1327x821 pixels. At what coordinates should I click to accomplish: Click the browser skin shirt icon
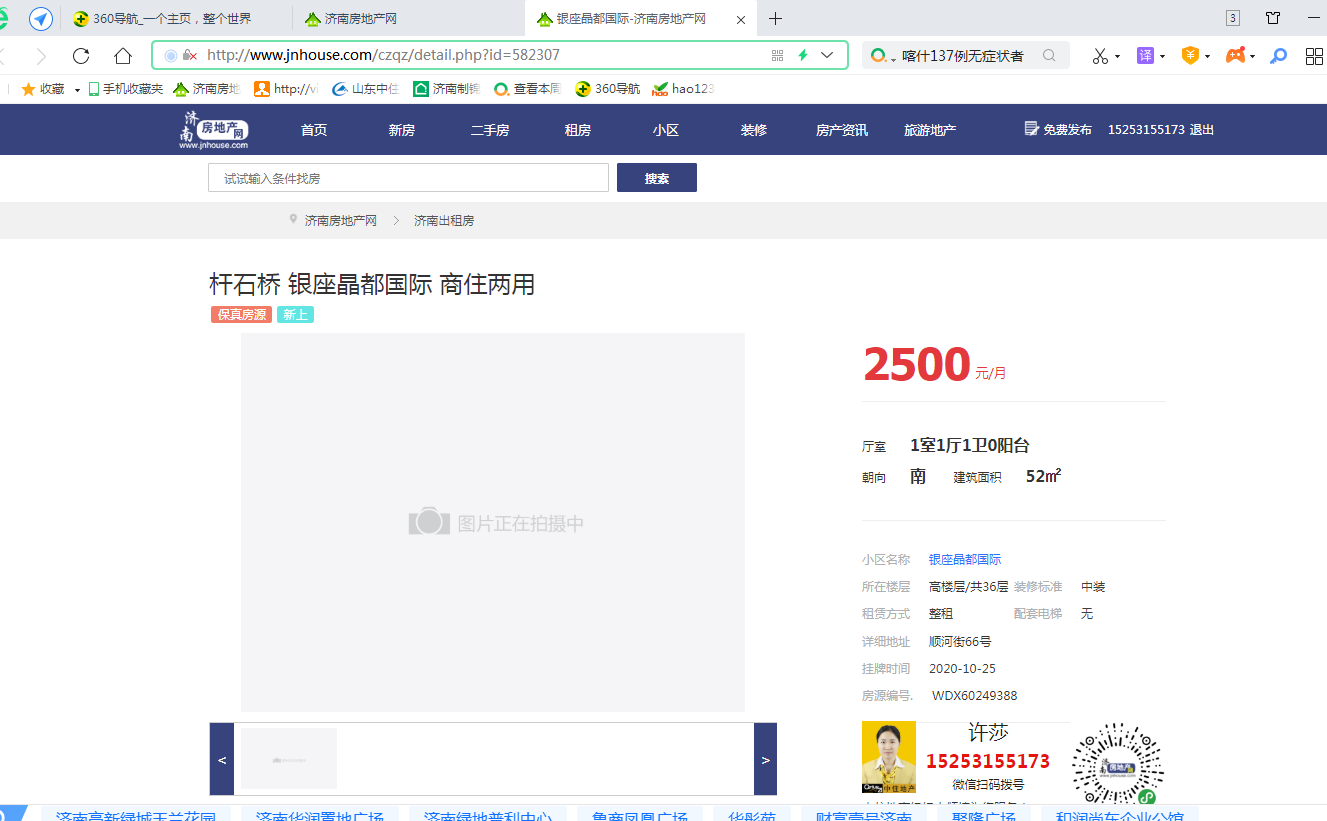point(1273,18)
